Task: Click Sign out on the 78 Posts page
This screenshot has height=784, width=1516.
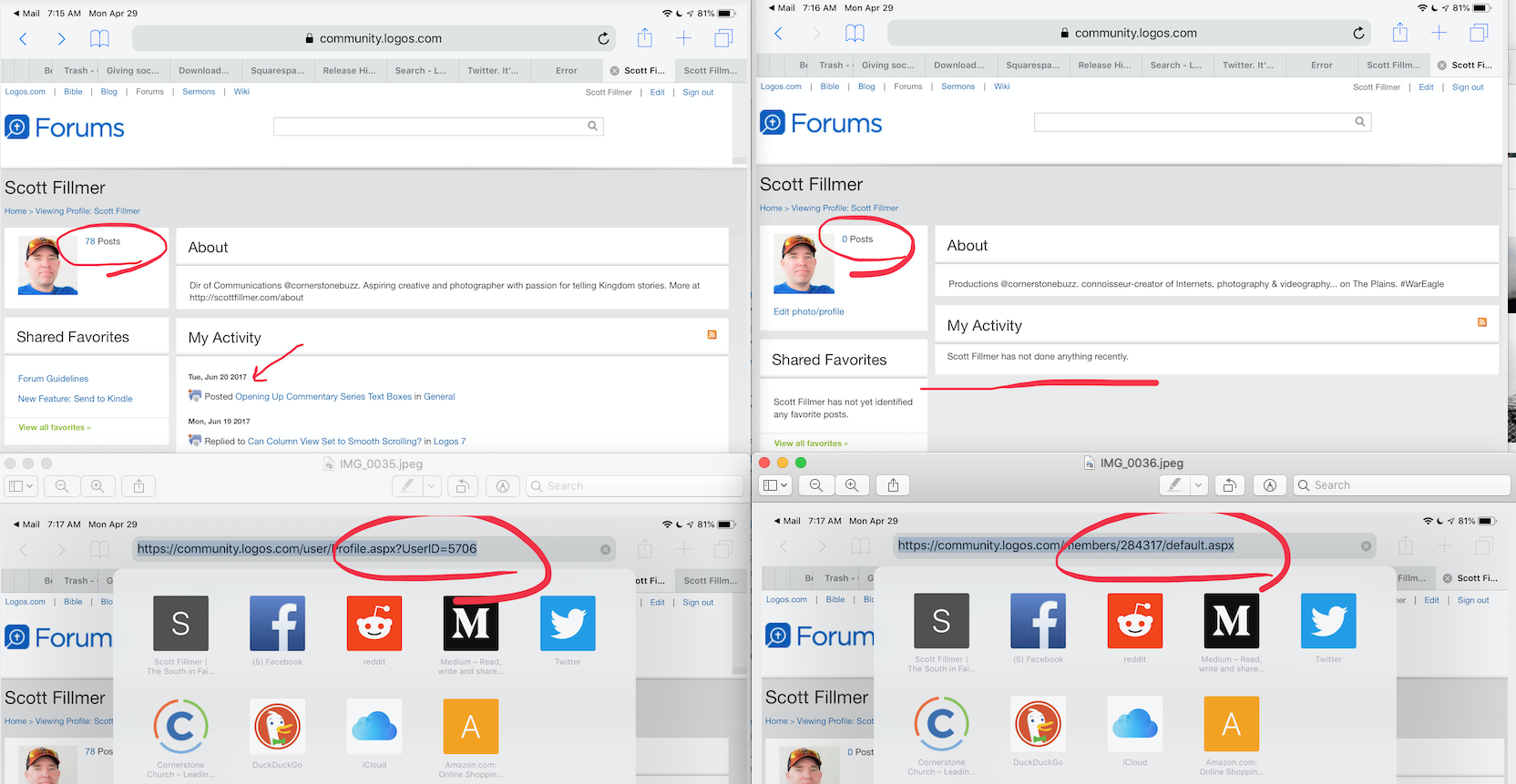Action: [x=698, y=92]
